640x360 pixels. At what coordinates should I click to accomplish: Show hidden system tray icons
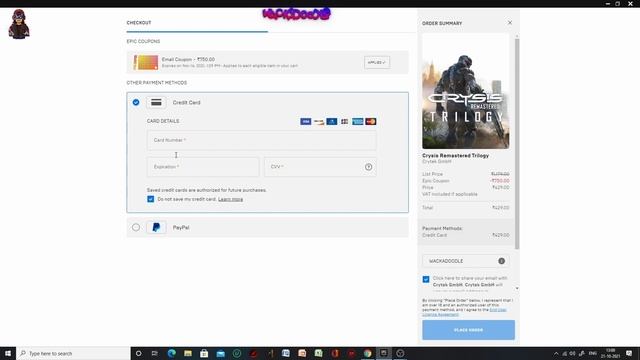click(556, 353)
